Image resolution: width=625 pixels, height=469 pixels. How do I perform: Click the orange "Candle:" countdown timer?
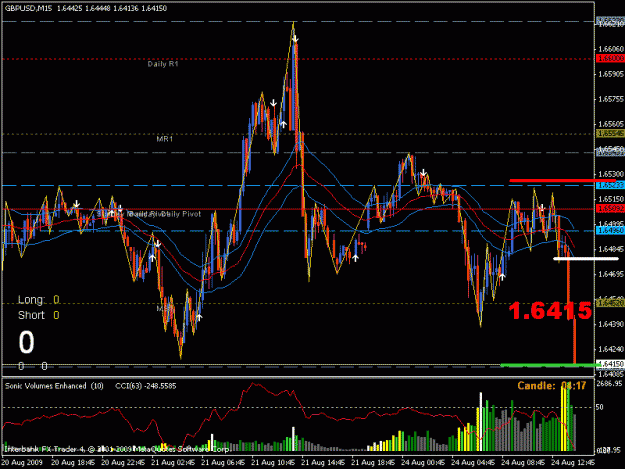pos(552,386)
